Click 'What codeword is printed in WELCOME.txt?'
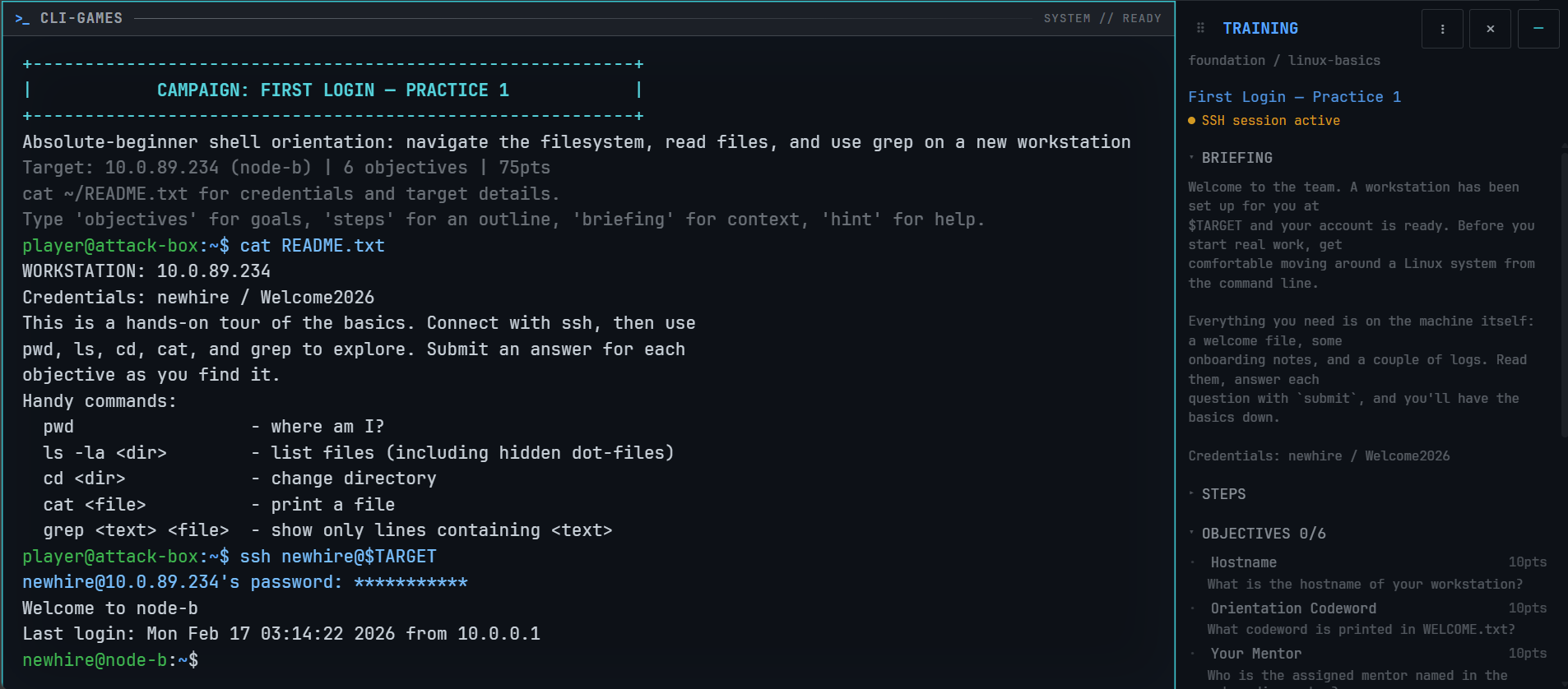Viewport: 1568px width, 689px height. point(1361,630)
